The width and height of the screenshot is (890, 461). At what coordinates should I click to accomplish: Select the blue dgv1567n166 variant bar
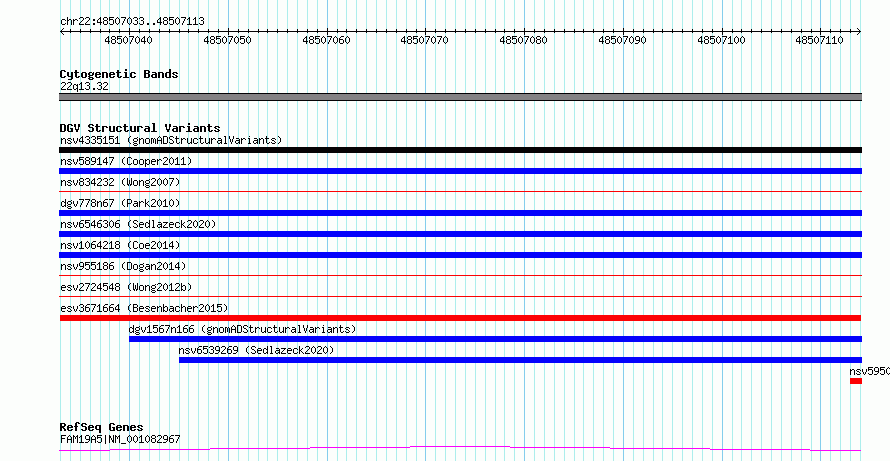pyautogui.click(x=496, y=339)
